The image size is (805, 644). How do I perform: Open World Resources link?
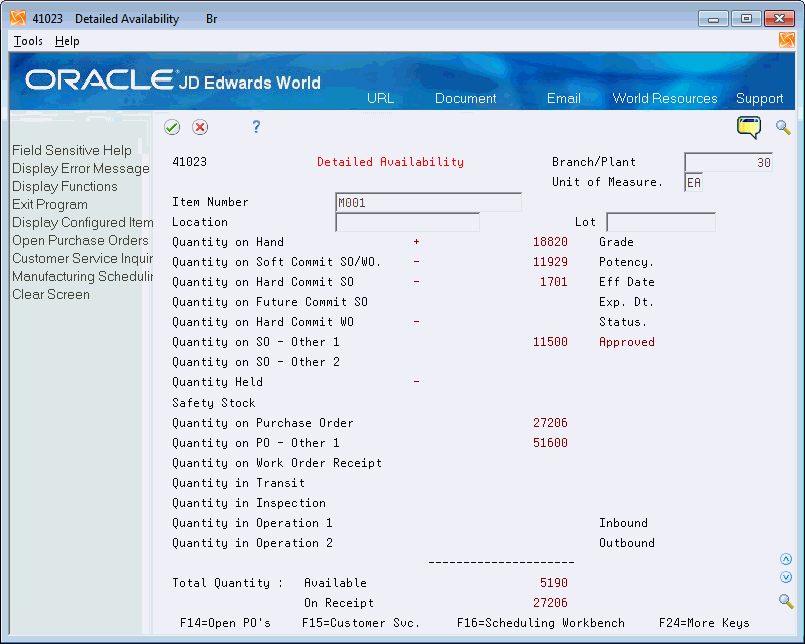(x=664, y=98)
